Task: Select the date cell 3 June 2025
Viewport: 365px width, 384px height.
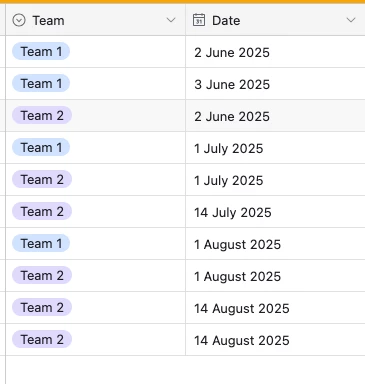Action: (x=275, y=84)
